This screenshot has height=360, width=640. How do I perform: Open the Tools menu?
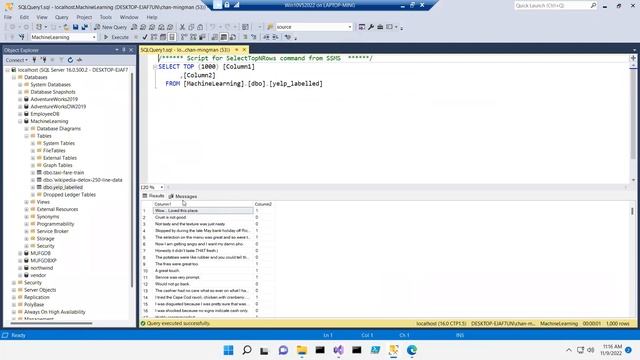pyautogui.click(x=106, y=17)
